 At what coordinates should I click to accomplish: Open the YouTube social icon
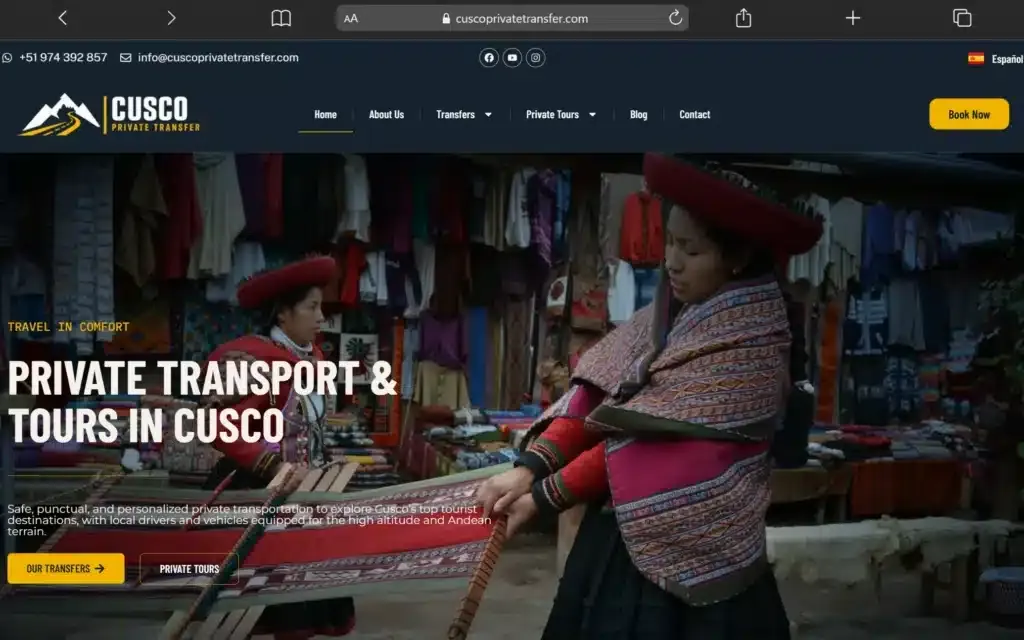click(x=512, y=57)
